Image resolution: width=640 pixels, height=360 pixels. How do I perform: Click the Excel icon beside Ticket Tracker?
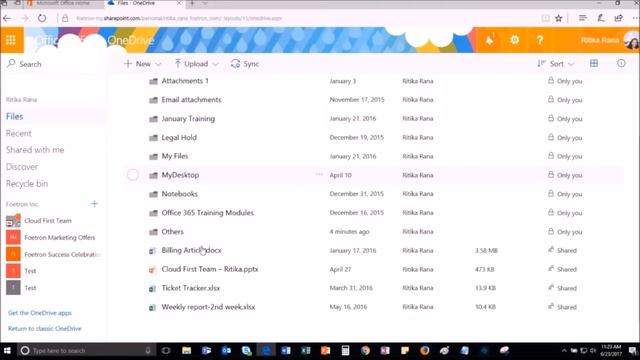point(152,289)
